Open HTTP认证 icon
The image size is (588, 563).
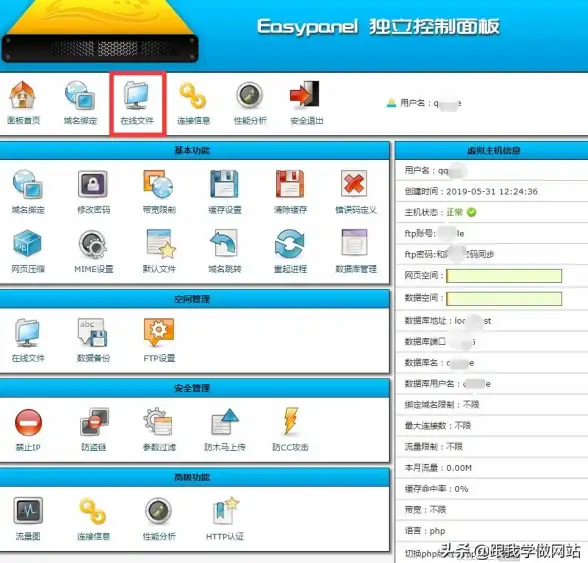pos(225,510)
